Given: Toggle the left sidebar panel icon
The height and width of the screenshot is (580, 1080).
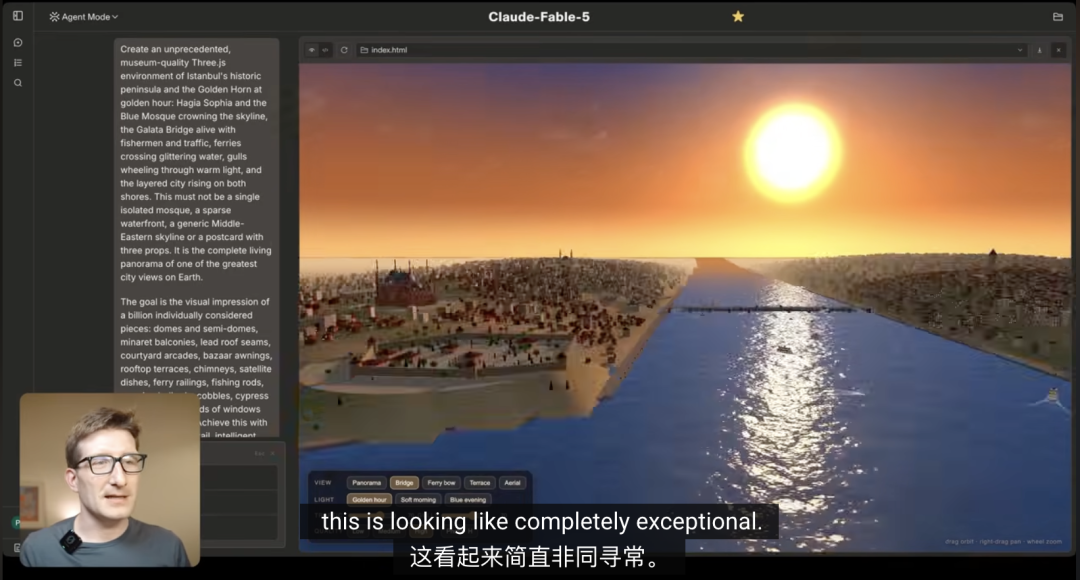Looking at the screenshot, I should 18,16.
